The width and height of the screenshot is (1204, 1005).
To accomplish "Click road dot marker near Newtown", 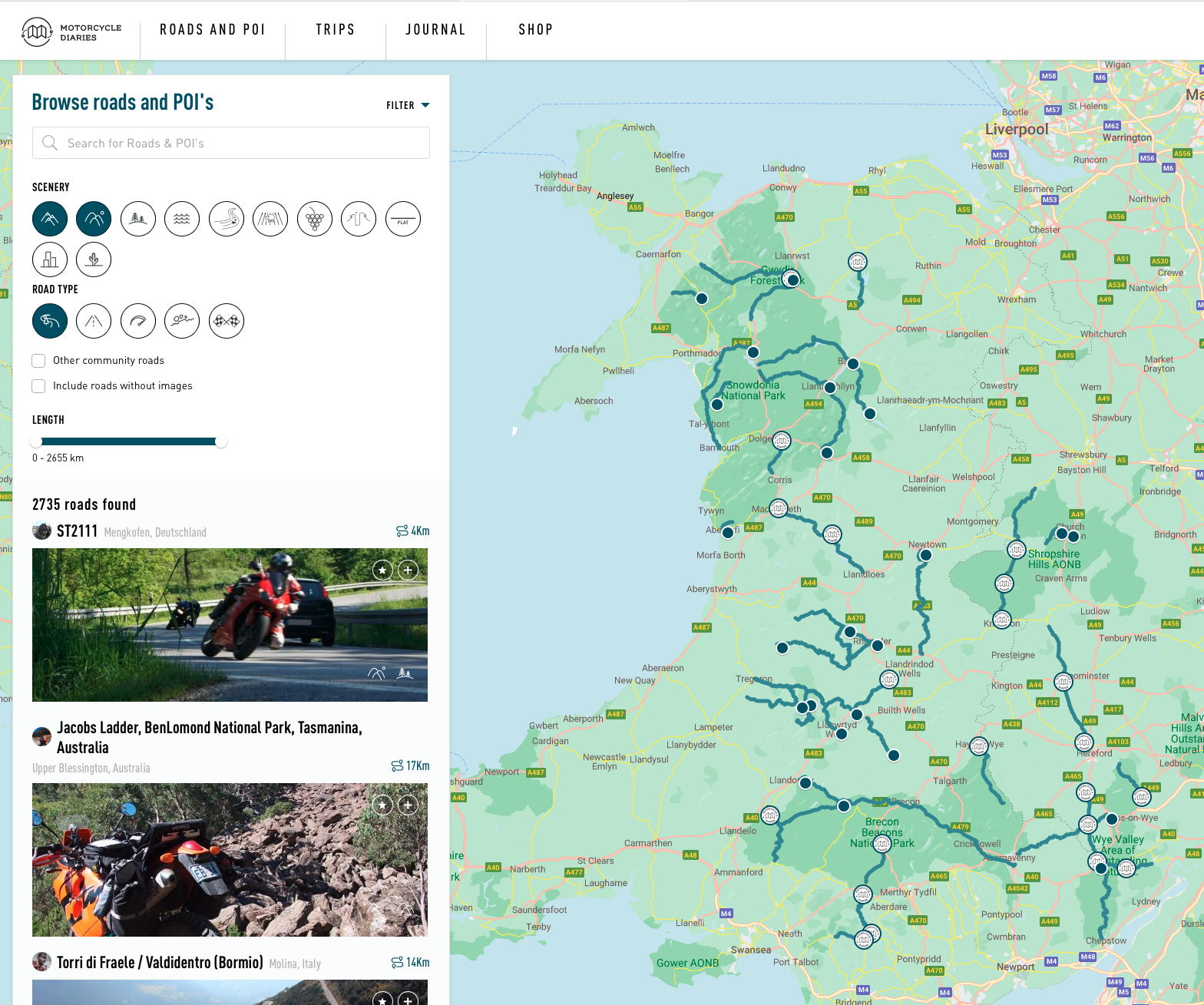I will [x=926, y=555].
